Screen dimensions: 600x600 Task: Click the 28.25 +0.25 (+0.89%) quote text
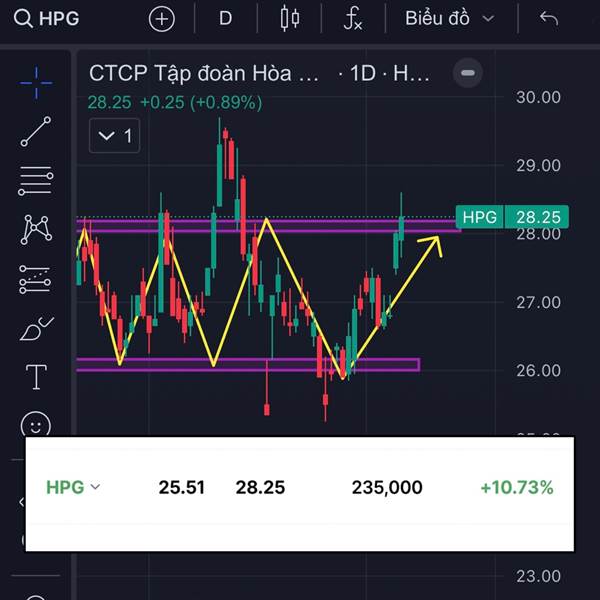175,103
